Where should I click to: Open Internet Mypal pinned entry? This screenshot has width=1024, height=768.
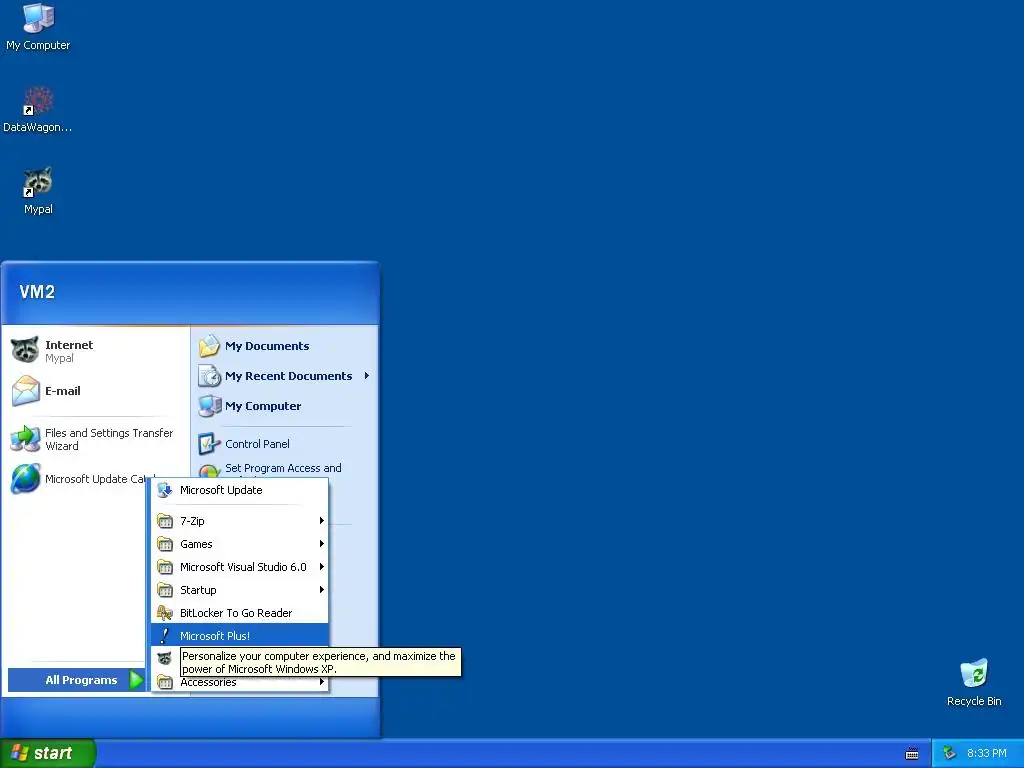coord(97,351)
